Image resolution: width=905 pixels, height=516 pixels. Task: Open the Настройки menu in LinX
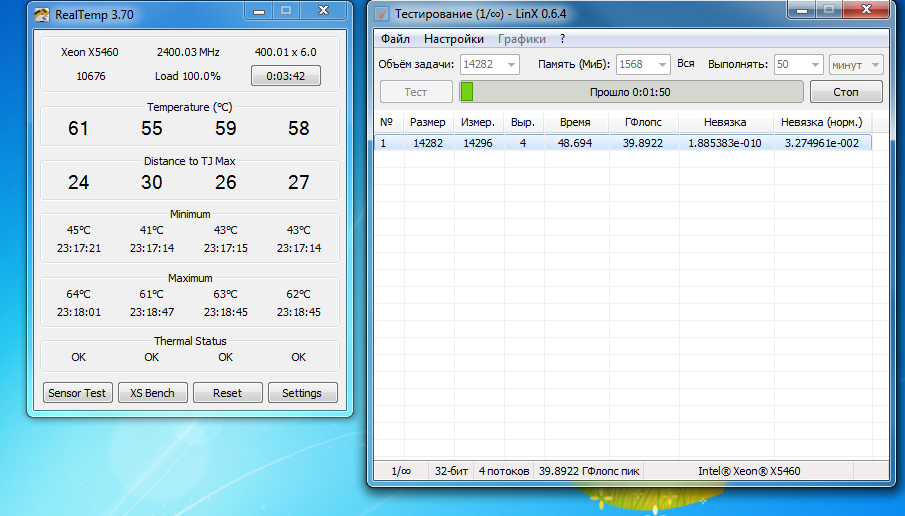pyautogui.click(x=454, y=39)
